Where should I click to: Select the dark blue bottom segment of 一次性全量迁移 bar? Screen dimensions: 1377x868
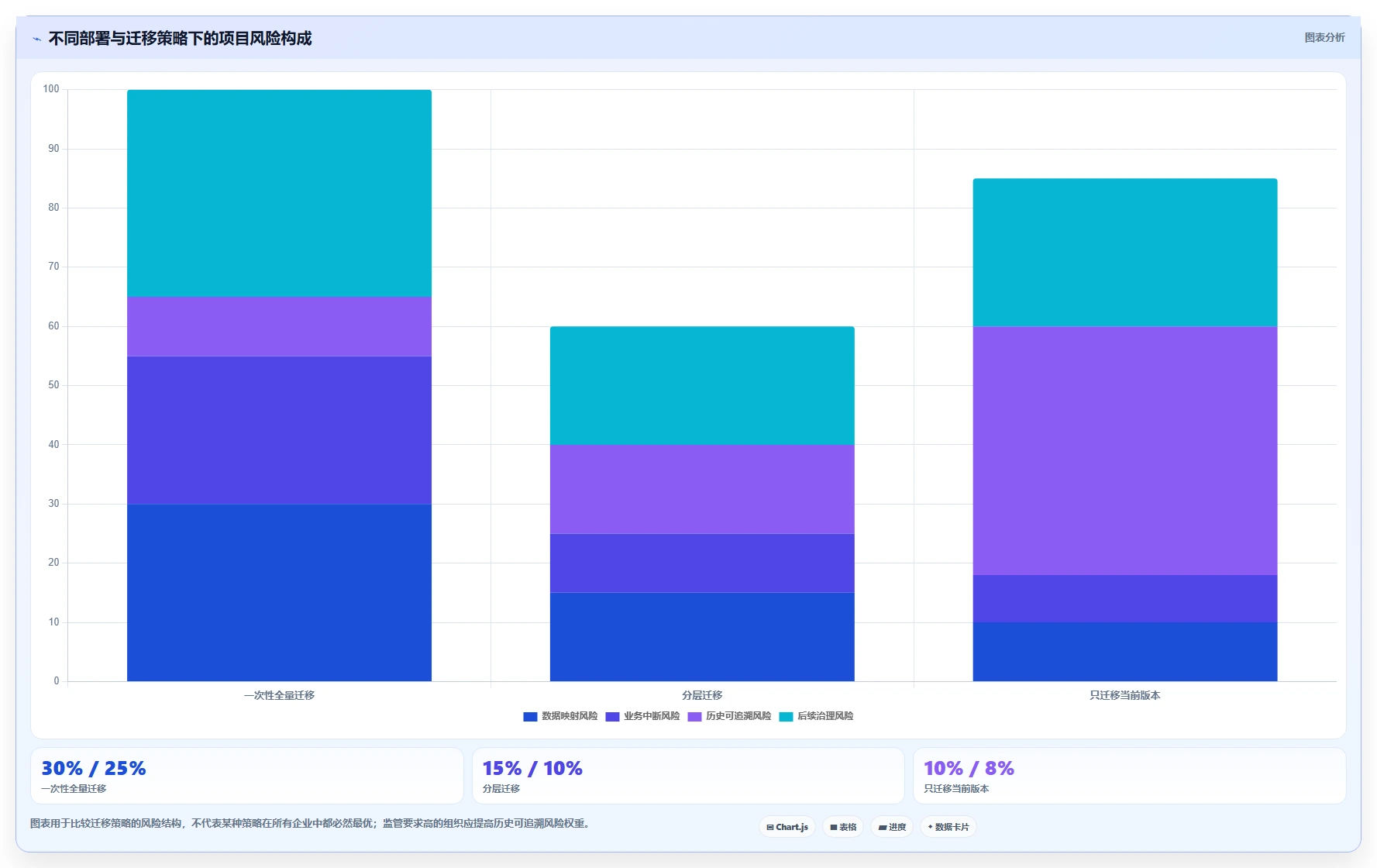(279, 593)
